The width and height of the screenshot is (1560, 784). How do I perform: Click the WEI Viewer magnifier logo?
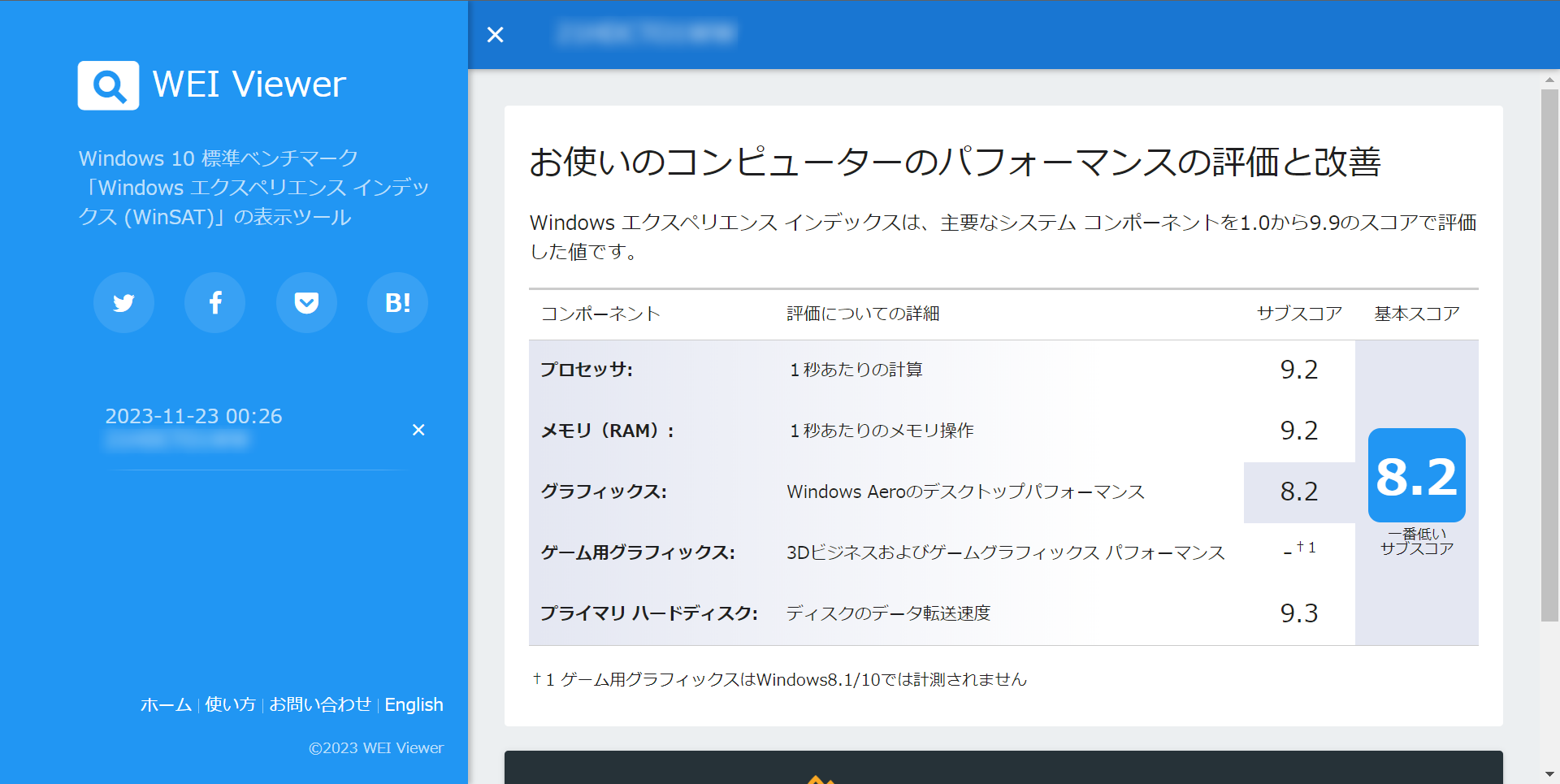point(108,84)
